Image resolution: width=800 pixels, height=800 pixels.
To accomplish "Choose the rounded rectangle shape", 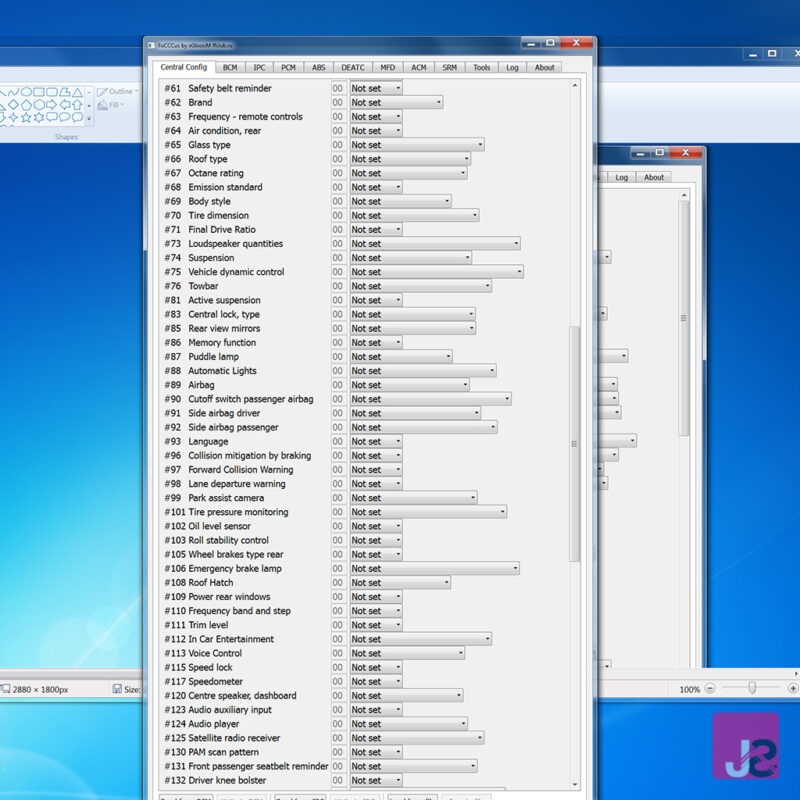I will point(51,92).
